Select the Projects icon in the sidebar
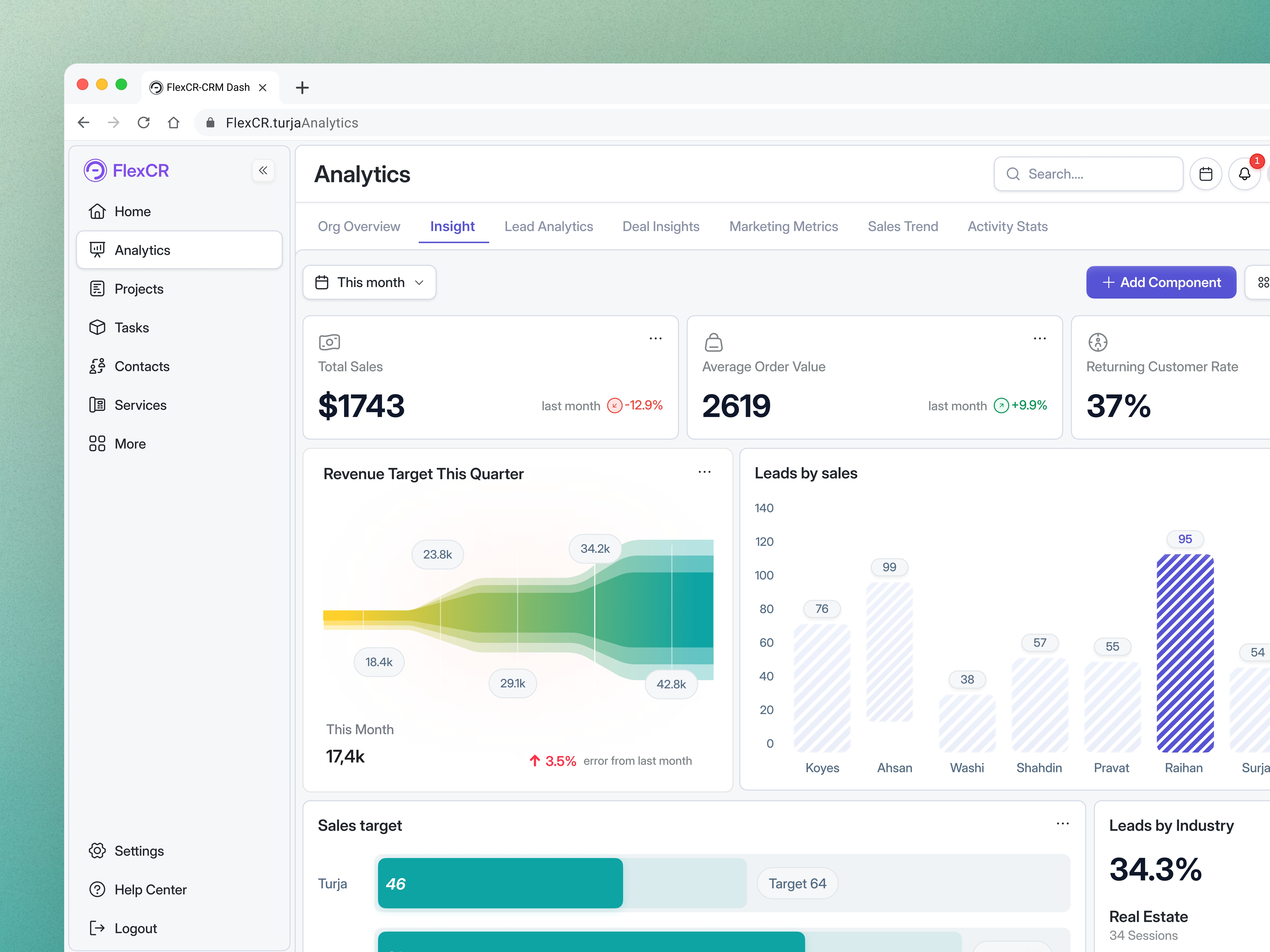The width and height of the screenshot is (1270, 952). (x=98, y=289)
